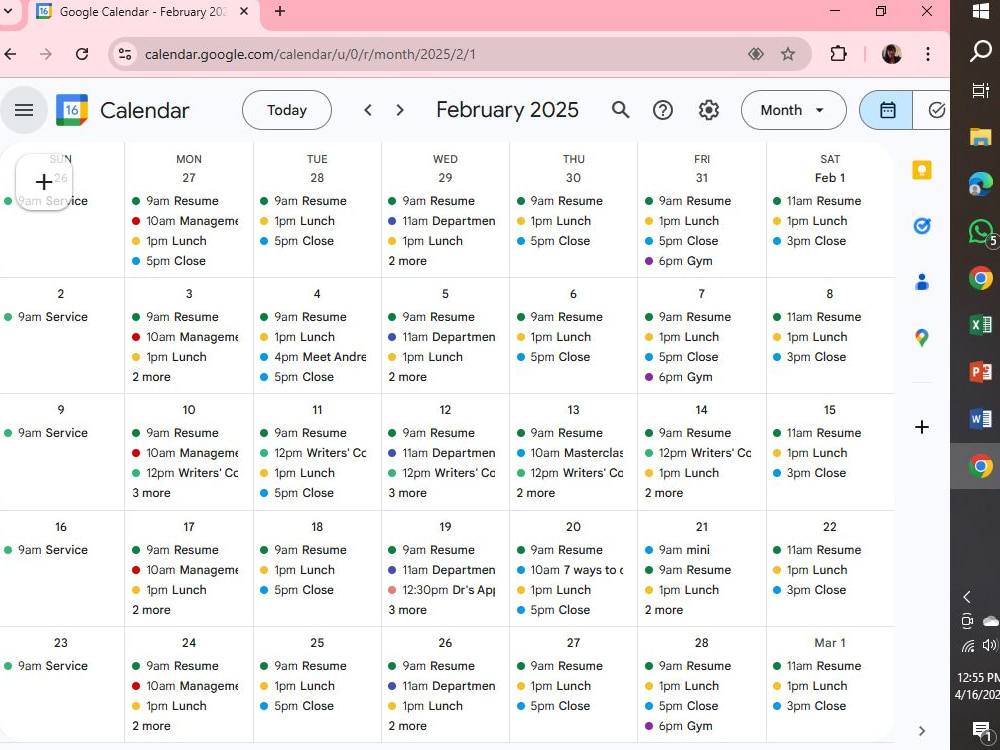Click the address bar URL
The width and height of the screenshot is (1000, 750).
(310, 54)
